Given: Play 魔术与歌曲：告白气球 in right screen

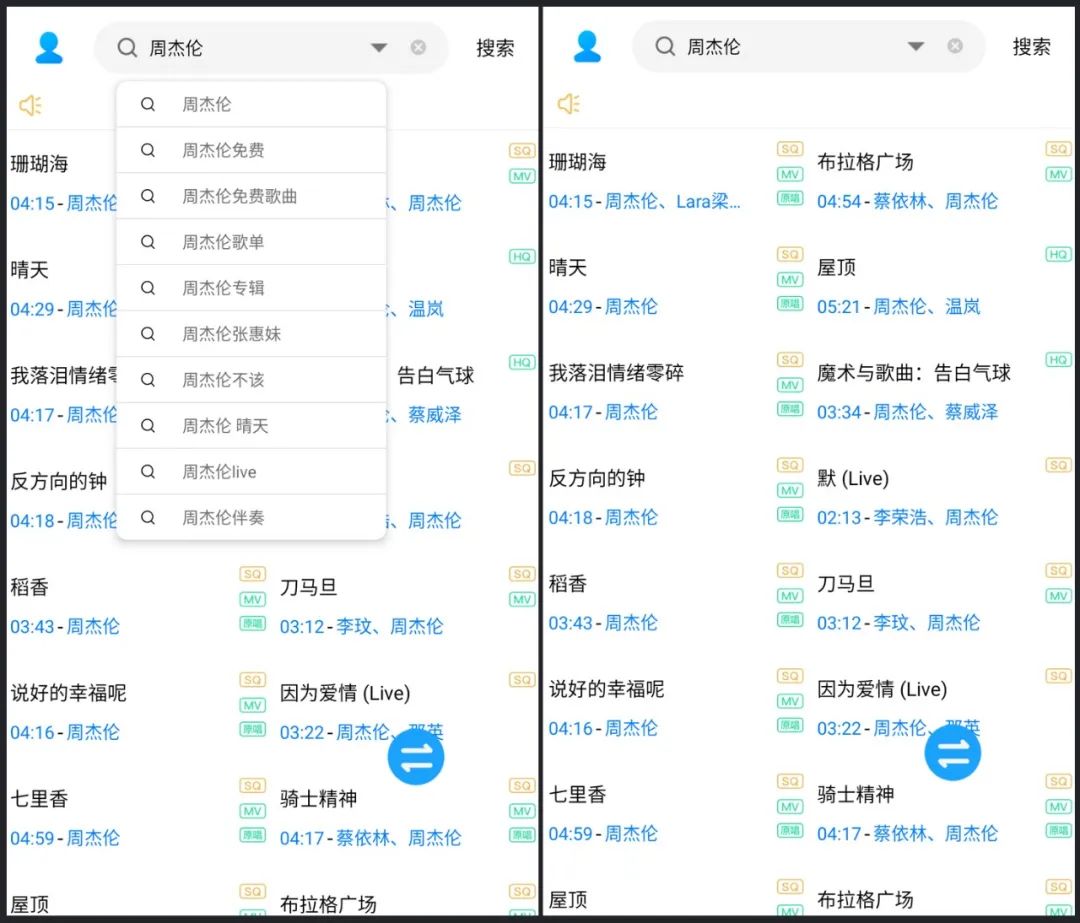Looking at the screenshot, I should tap(914, 373).
